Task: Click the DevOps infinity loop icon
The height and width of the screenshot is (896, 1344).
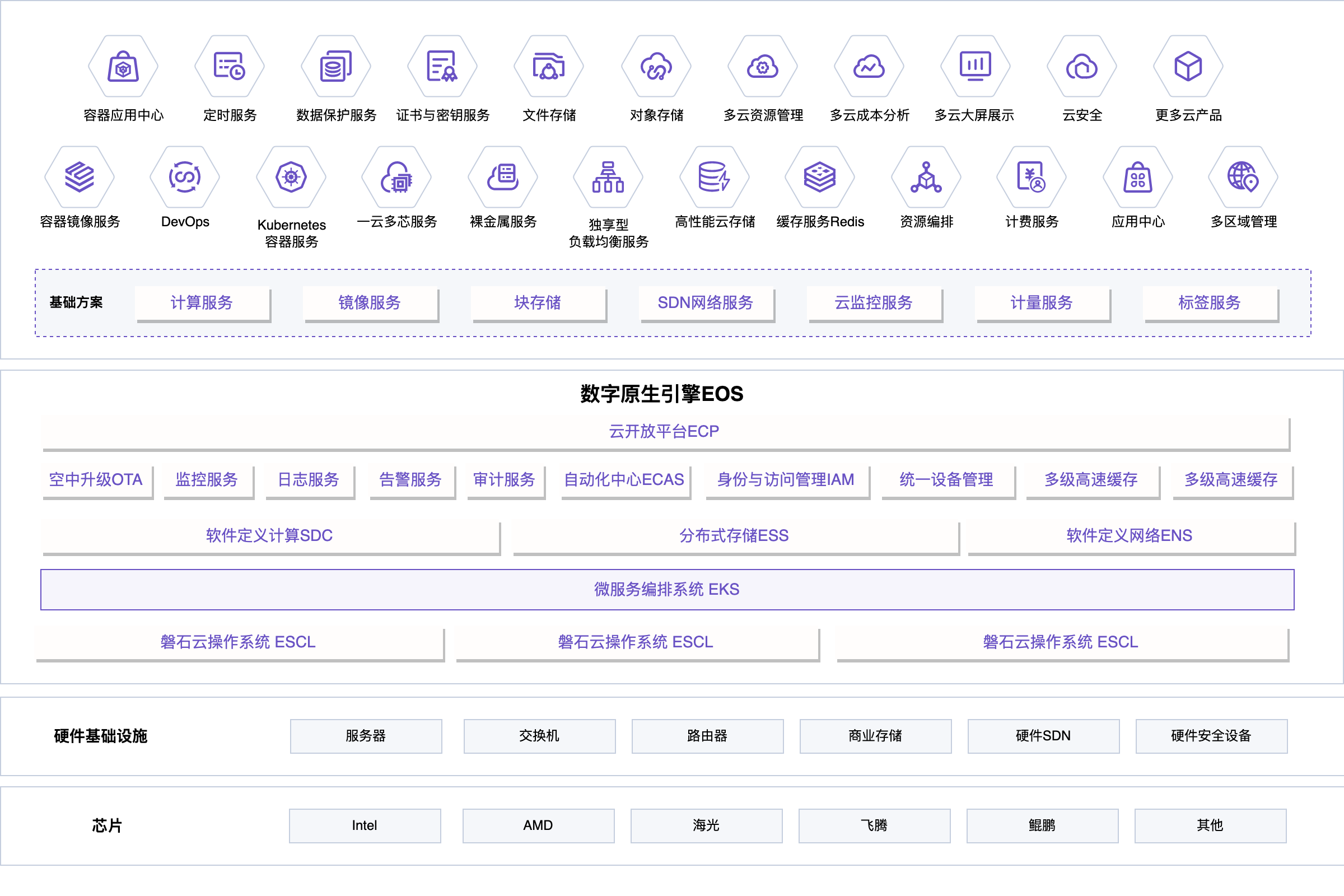Action: 185,177
